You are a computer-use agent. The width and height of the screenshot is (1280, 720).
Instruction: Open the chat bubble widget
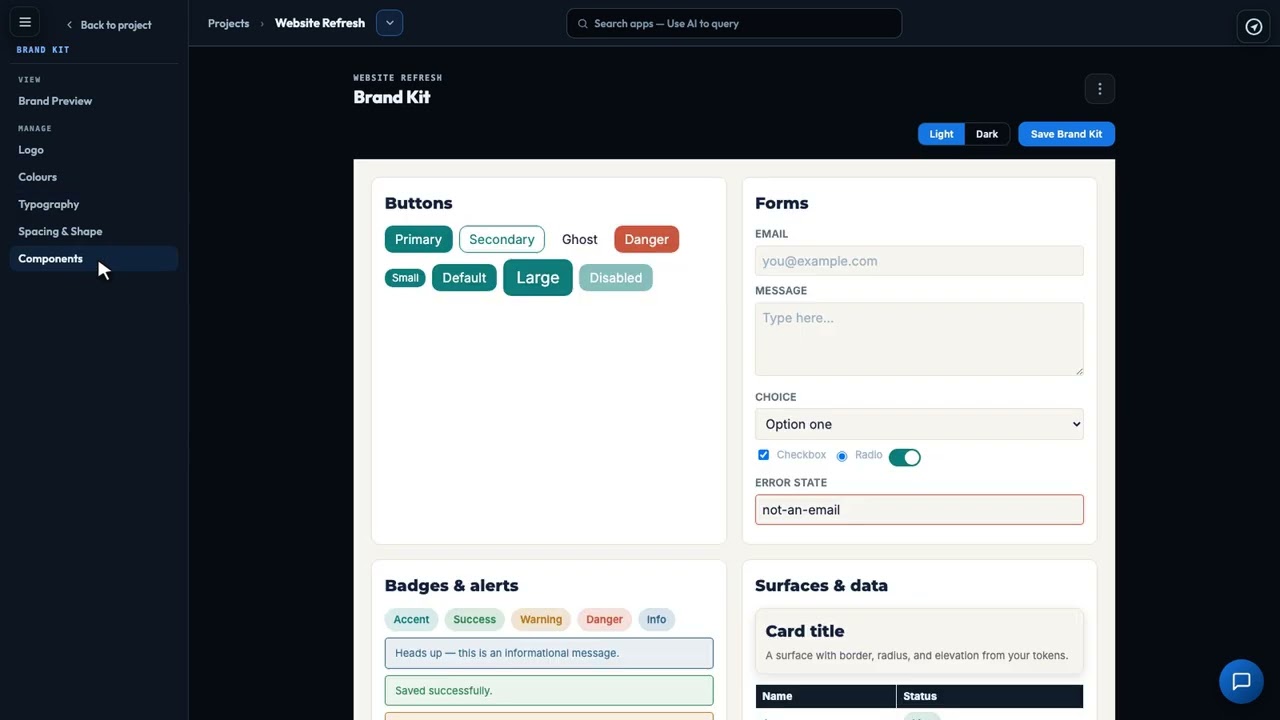coord(1241,682)
